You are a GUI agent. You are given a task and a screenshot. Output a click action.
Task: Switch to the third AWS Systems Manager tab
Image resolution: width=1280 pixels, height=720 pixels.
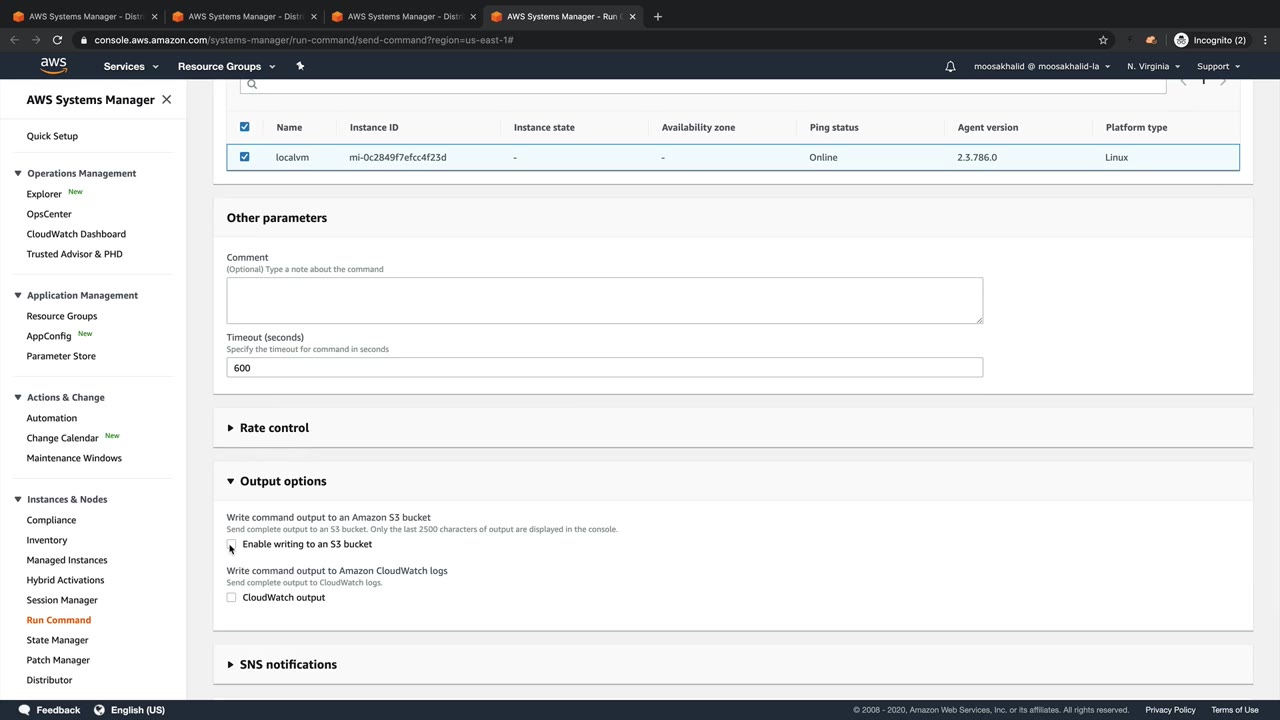click(x=403, y=16)
